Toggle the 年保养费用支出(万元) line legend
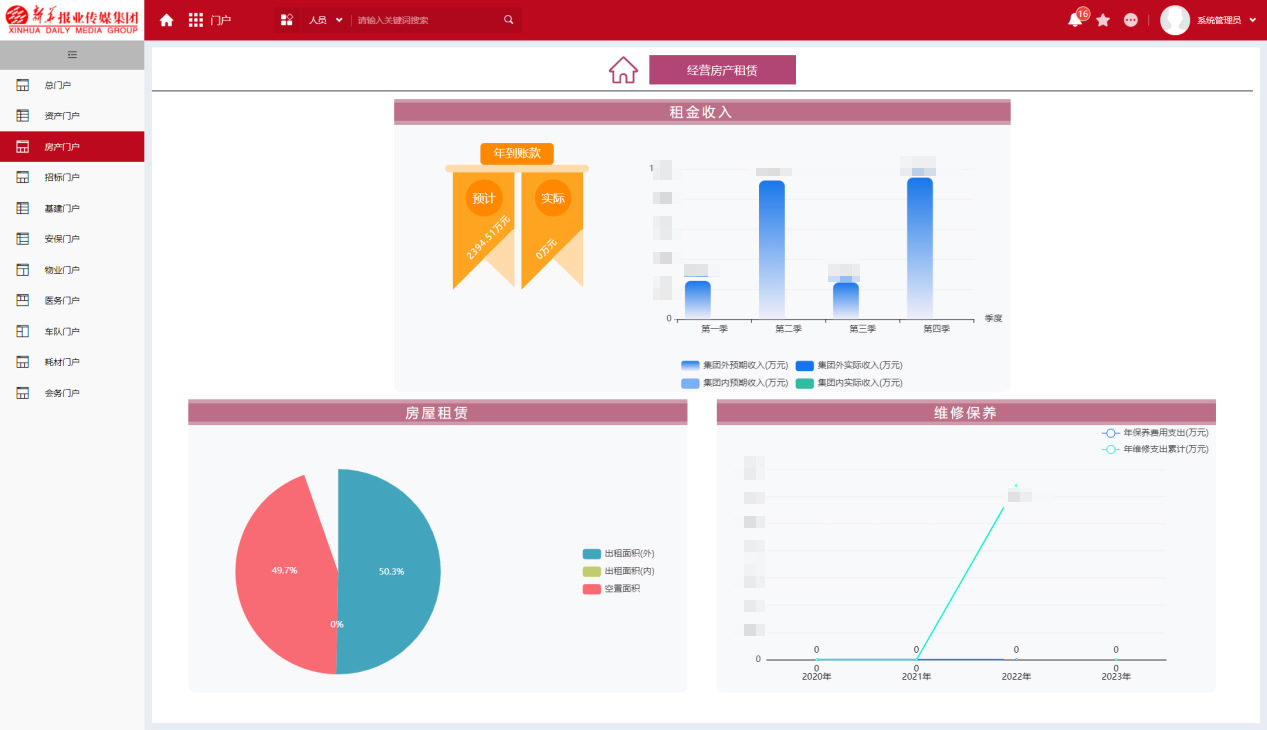The width and height of the screenshot is (1267, 730). (x=1155, y=433)
